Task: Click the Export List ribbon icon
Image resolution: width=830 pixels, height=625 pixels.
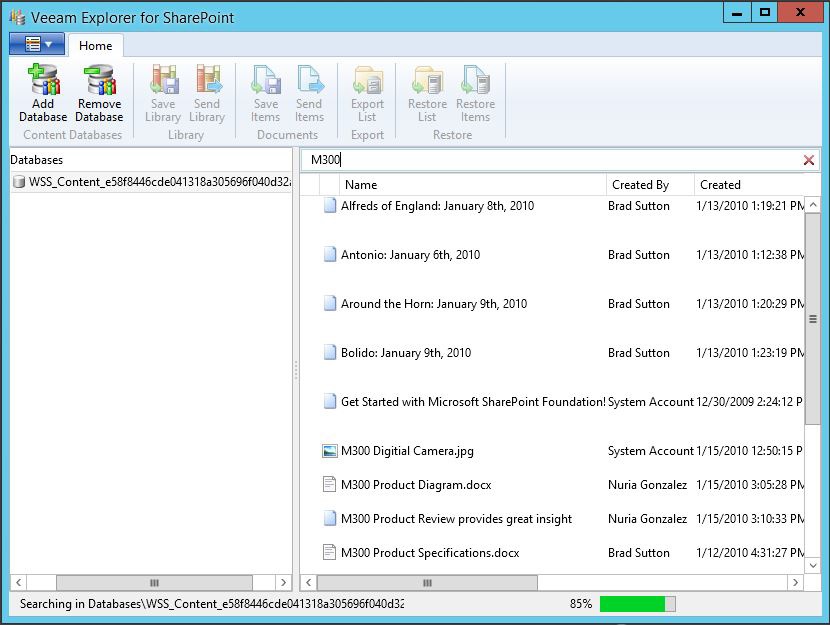Action: coord(368,79)
